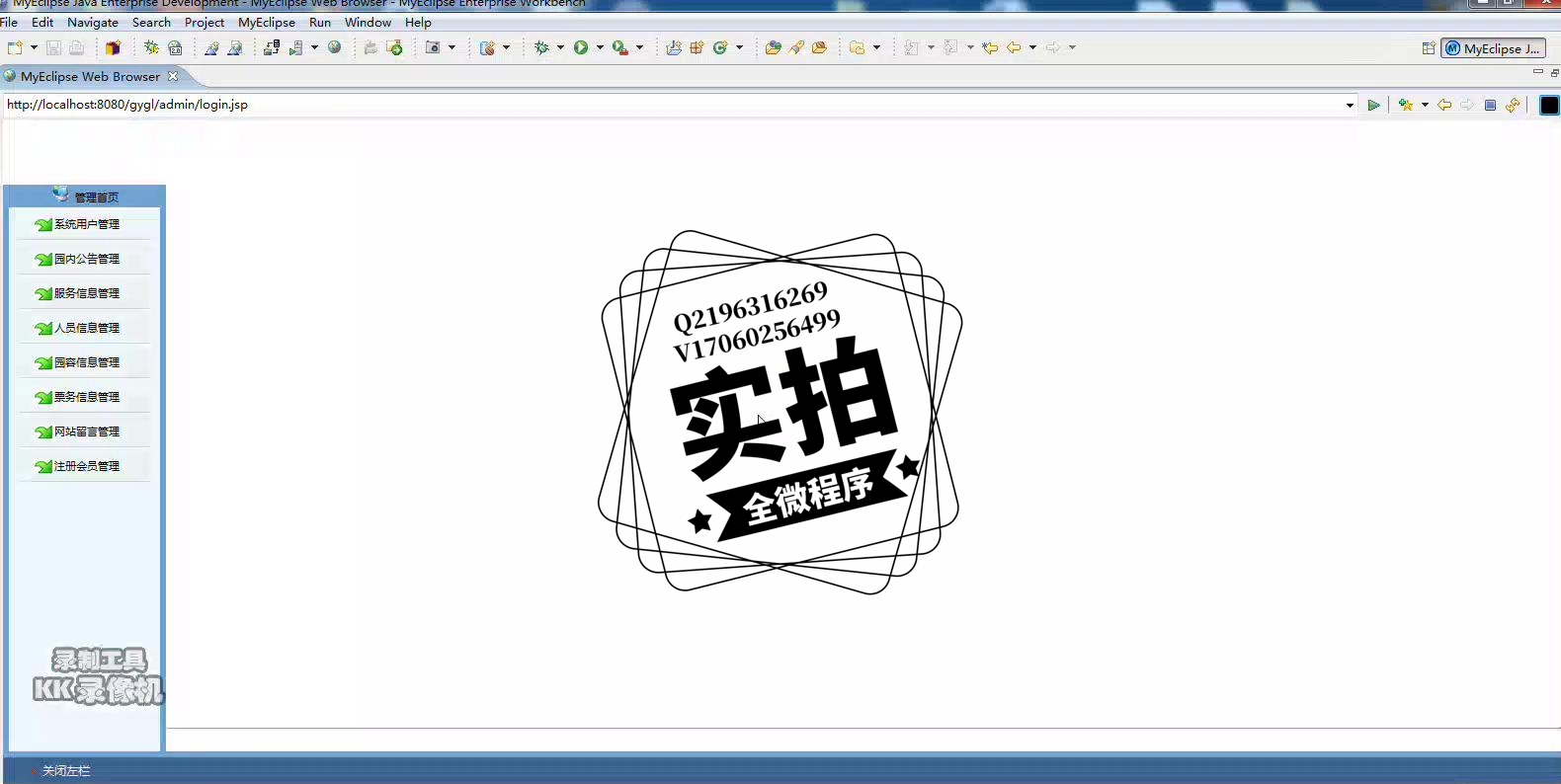
Task: Open the Window menu
Action: [368, 22]
